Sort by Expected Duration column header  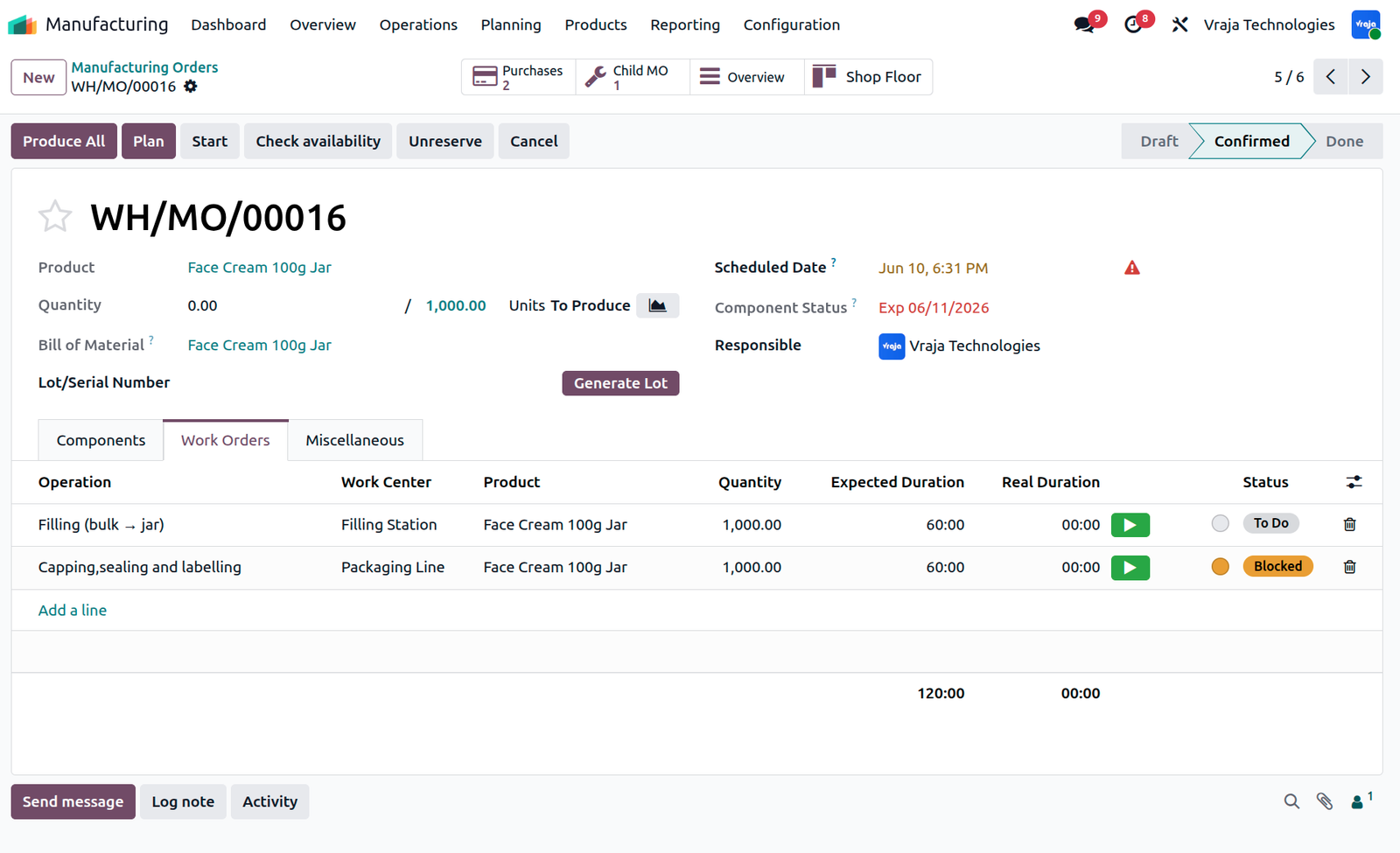tap(897, 482)
